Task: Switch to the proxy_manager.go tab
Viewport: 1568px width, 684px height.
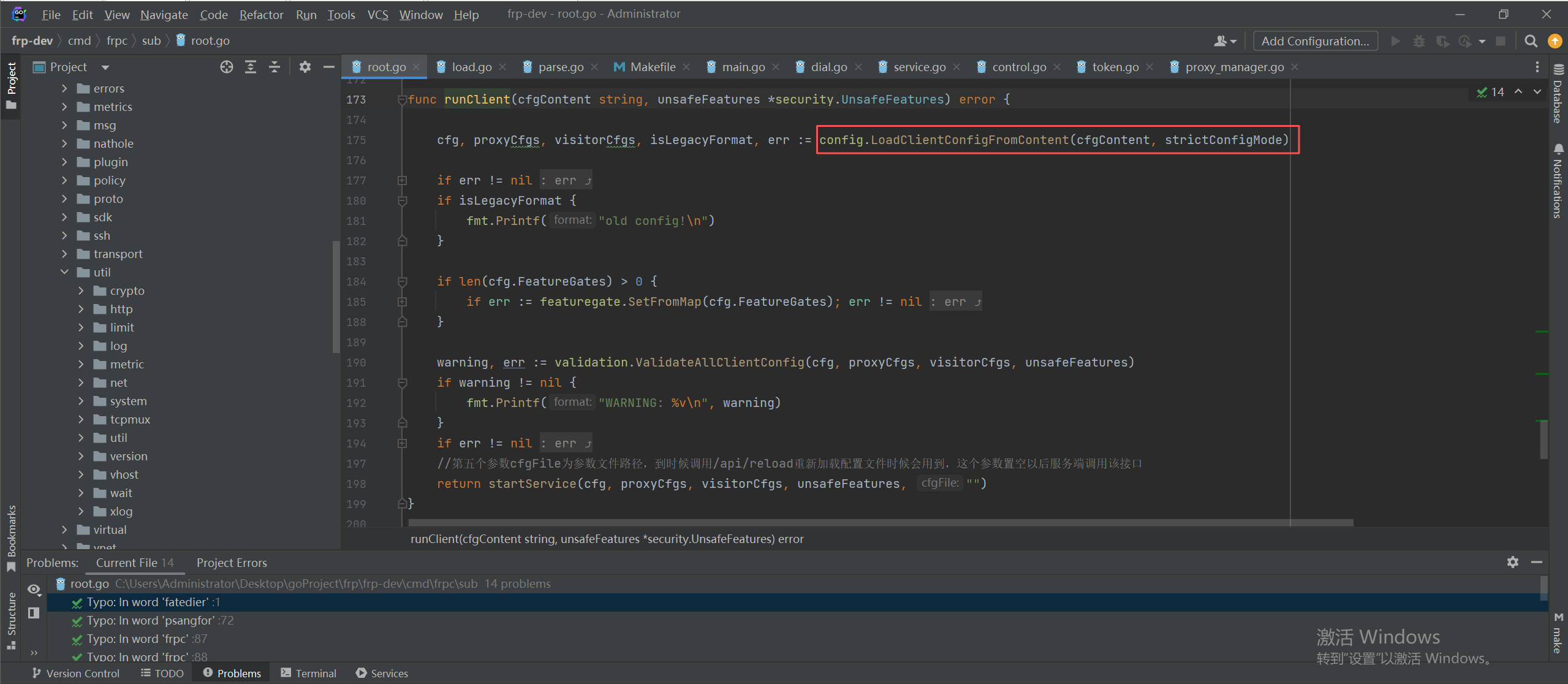Action: pyautogui.click(x=1233, y=67)
